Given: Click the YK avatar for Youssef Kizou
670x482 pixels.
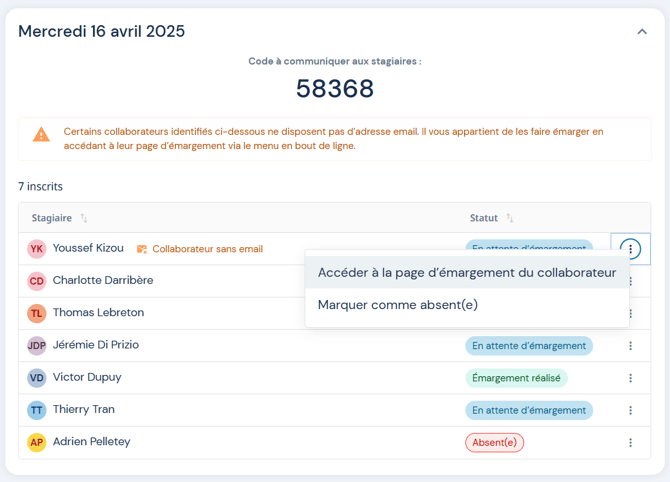Looking at the screenshot, I should 37,249.
